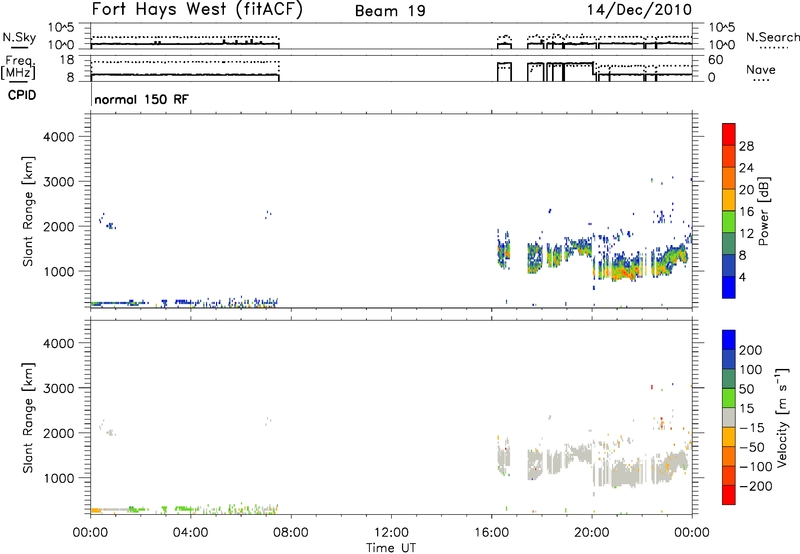Screen dimensions: 800x554
Task: Click the '4000' tick on the power panel's range axis
Action: [59, 137]
